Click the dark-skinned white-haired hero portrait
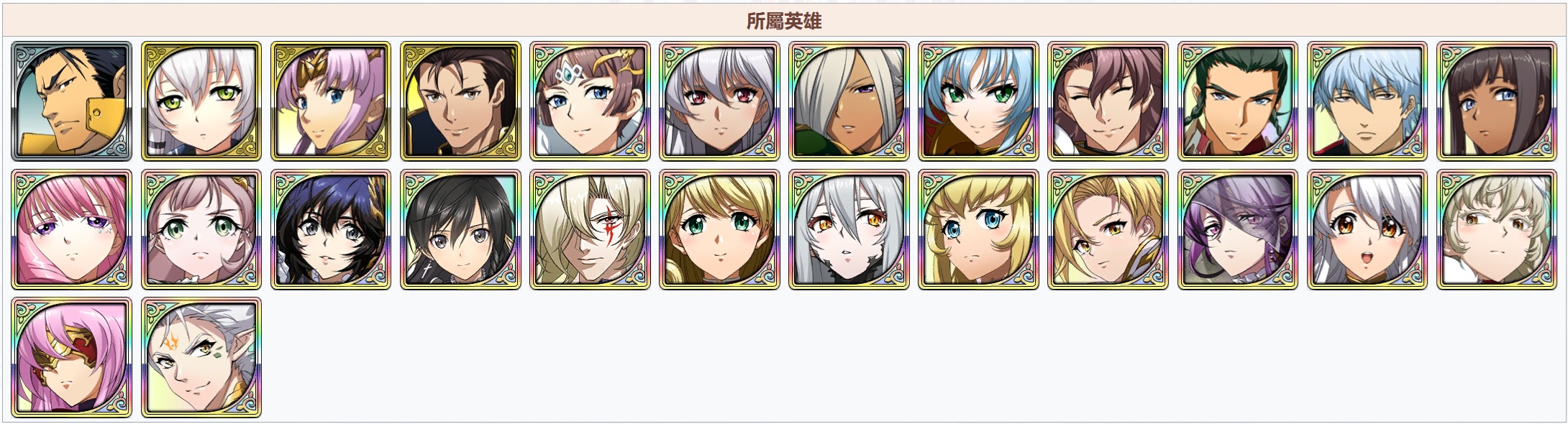Image resolution: width=1568 pixels, height=424 pixels. [x=849, y=101]
